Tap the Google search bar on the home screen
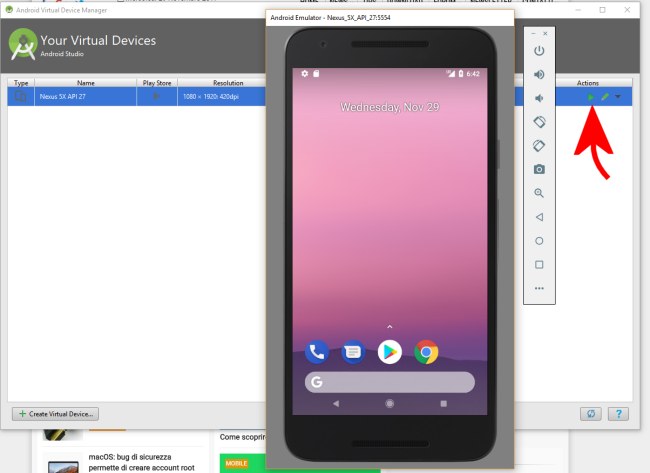 coord(390,382)
